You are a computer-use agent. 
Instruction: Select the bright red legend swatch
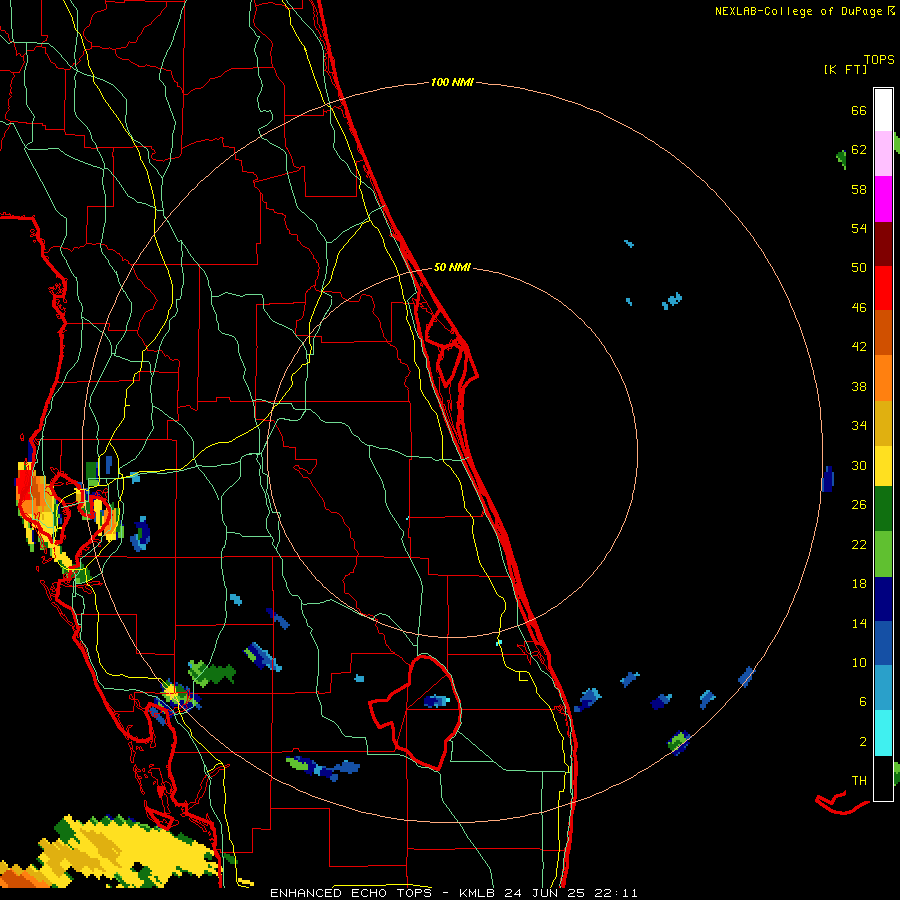[883, 288]
